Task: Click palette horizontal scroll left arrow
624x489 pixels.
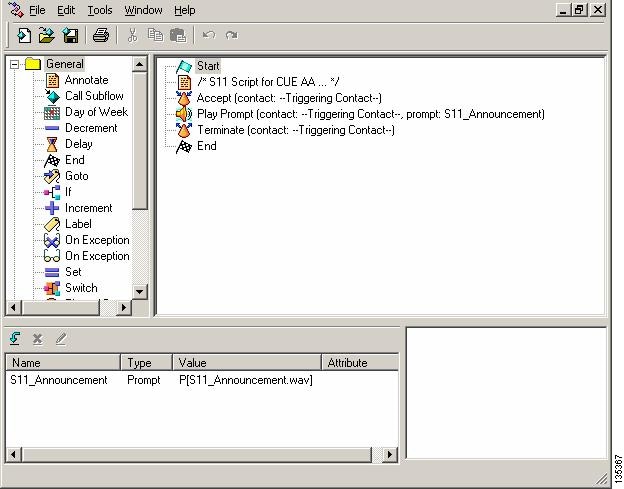Action: [14, 308]
